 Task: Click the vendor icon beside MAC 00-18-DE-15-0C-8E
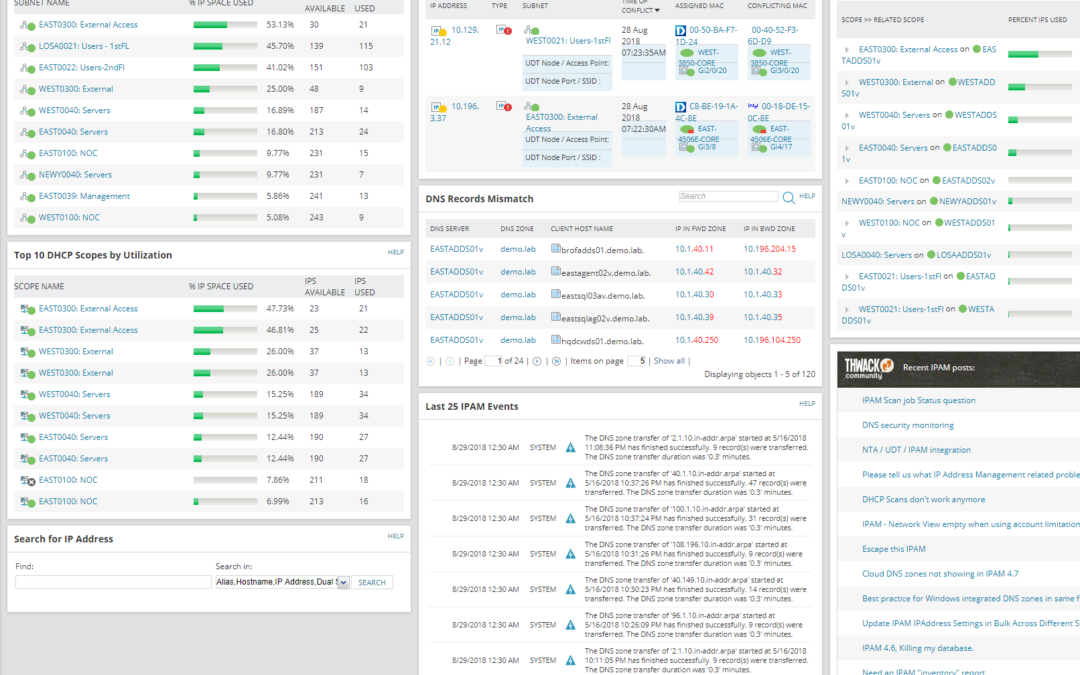753,107
